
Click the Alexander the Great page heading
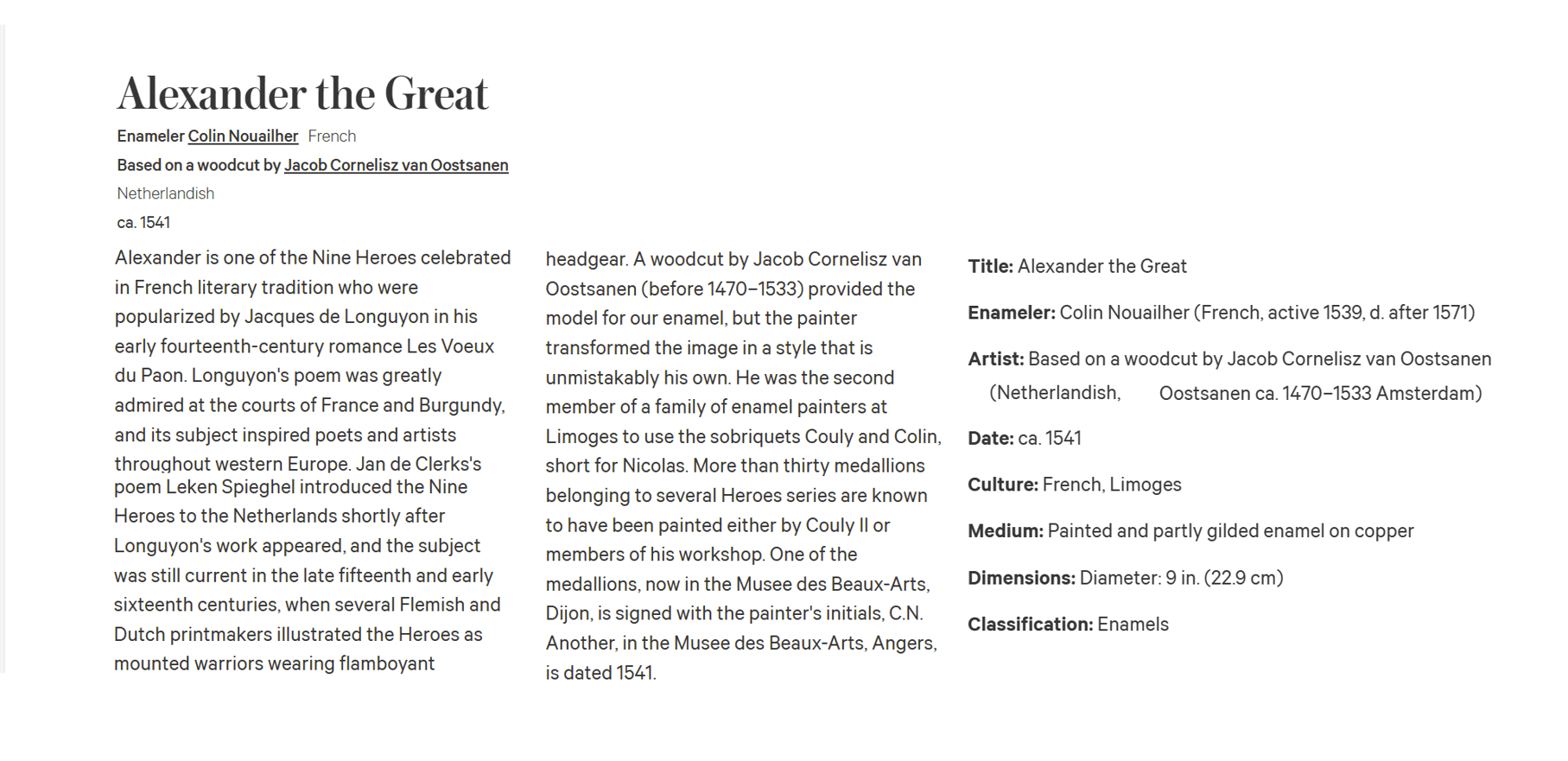[302, 93]
